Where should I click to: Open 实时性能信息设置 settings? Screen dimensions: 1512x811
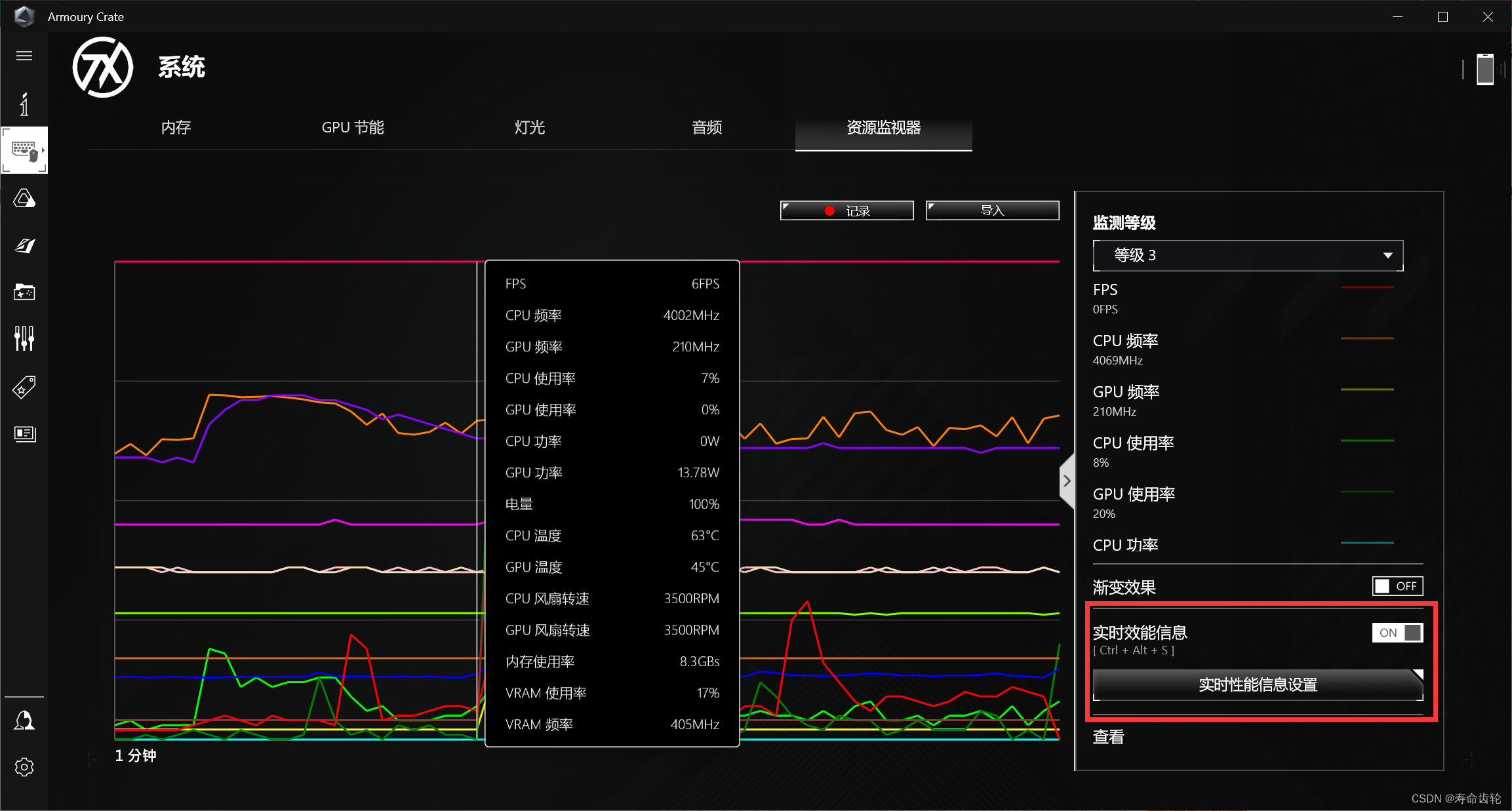coord(1257,684)
